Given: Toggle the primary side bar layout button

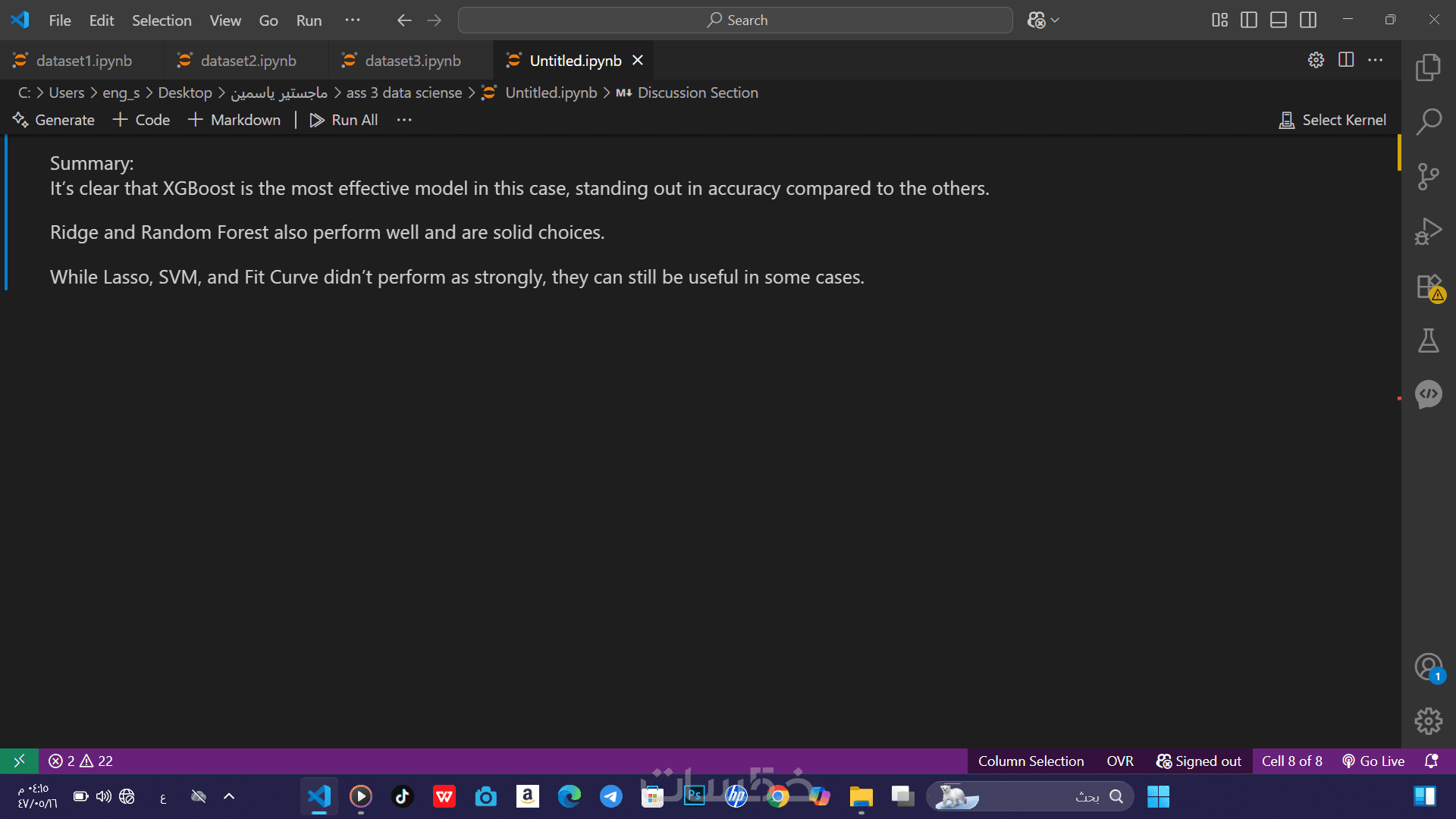Looking at the screenshot, I should tap(1248, 20).
